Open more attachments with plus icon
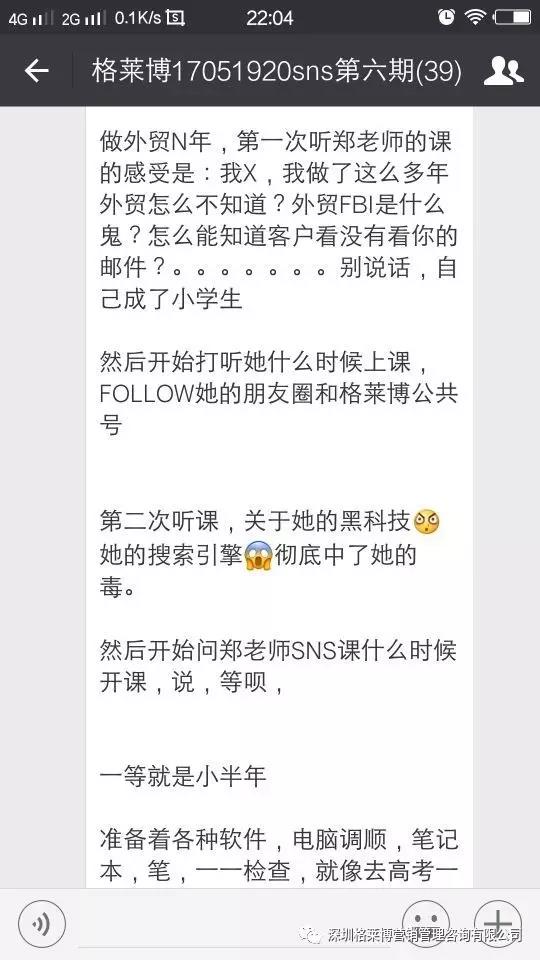Viewport: 540px width, 960px height. tap(498, 923)
